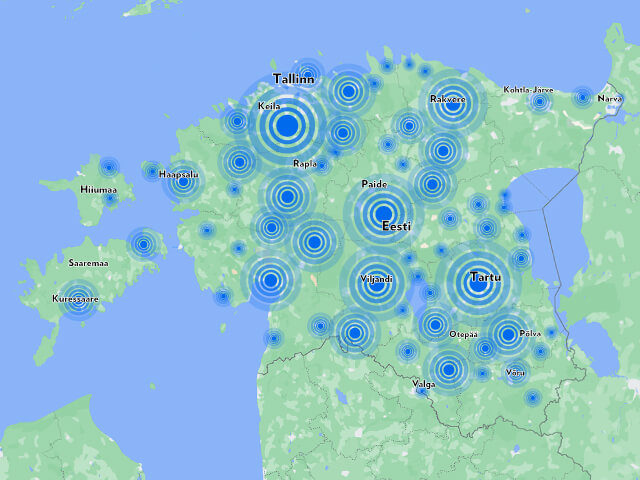Select the Viljandi label
The width and height of the screenshot is (640, 480).
point(376,279)
